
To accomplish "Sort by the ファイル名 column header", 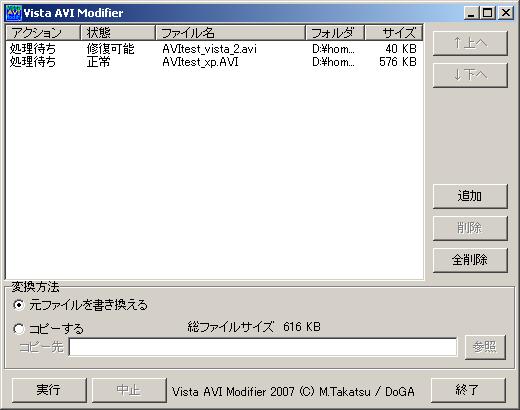I will coord(230,33).
